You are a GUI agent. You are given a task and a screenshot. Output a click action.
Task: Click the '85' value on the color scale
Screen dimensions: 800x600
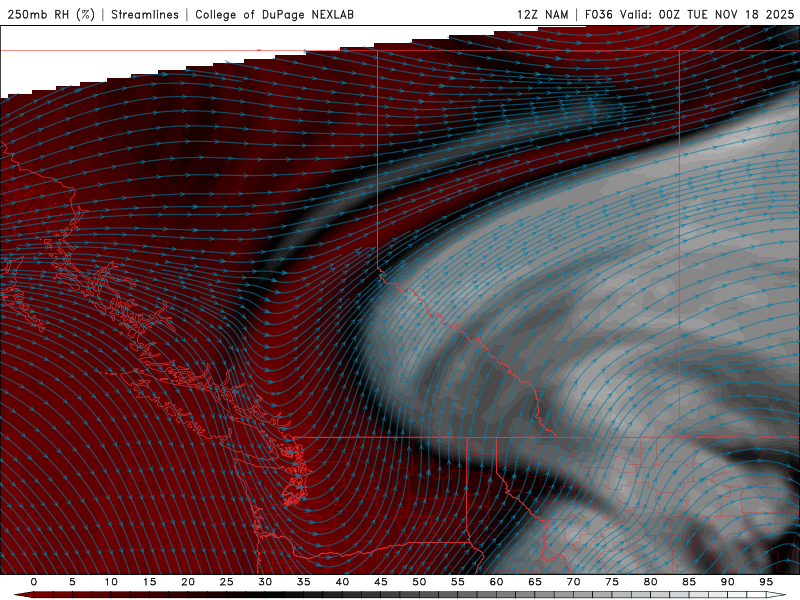pos(689,582)
